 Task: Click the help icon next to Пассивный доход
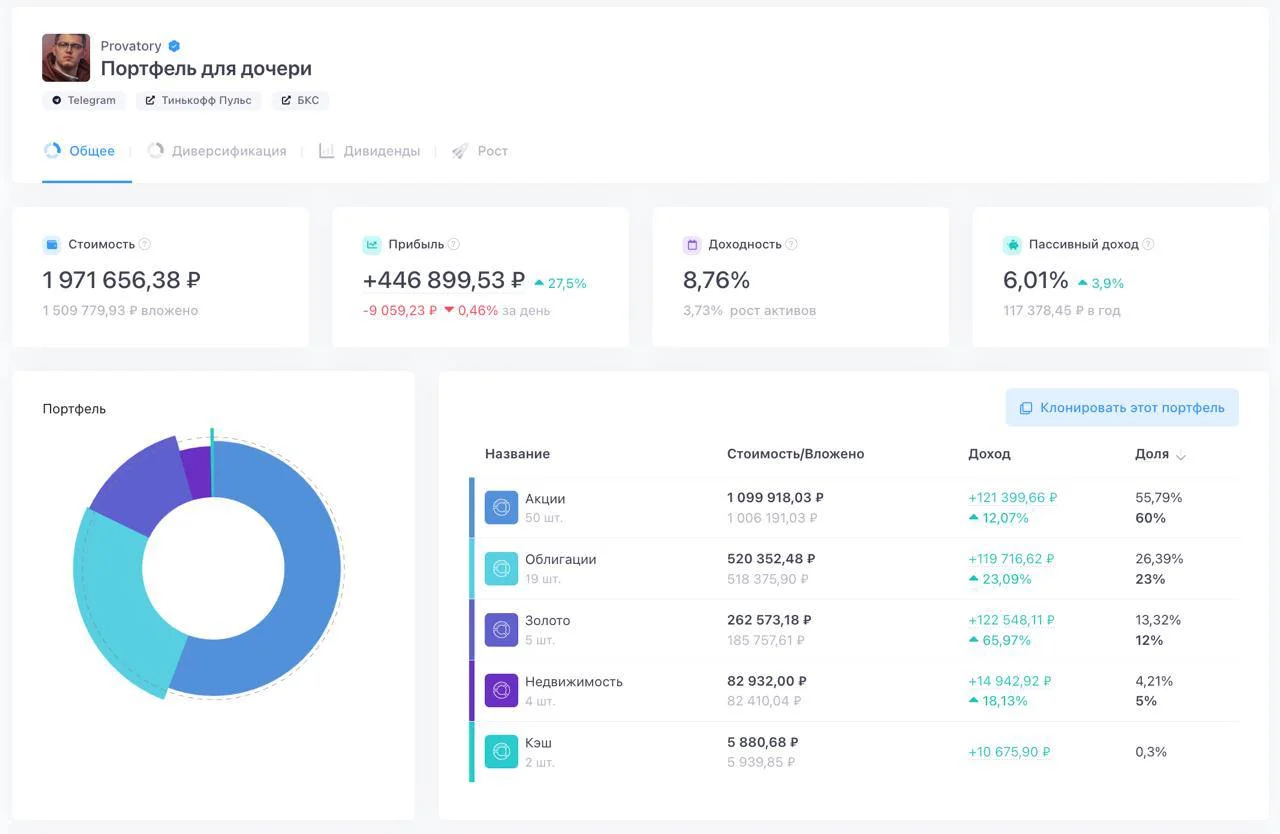click(x=1148, y=244)
